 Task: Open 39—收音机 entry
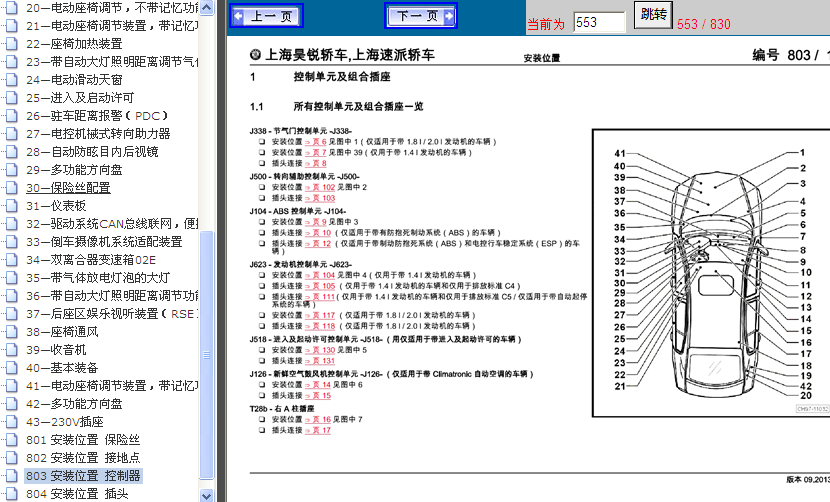(56, 350)
